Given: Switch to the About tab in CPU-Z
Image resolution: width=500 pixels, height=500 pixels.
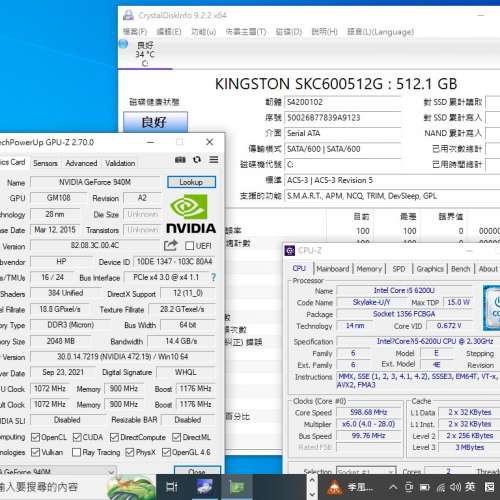Looking at the screenshot, I should pyautogui.click(x=488, y=269).
